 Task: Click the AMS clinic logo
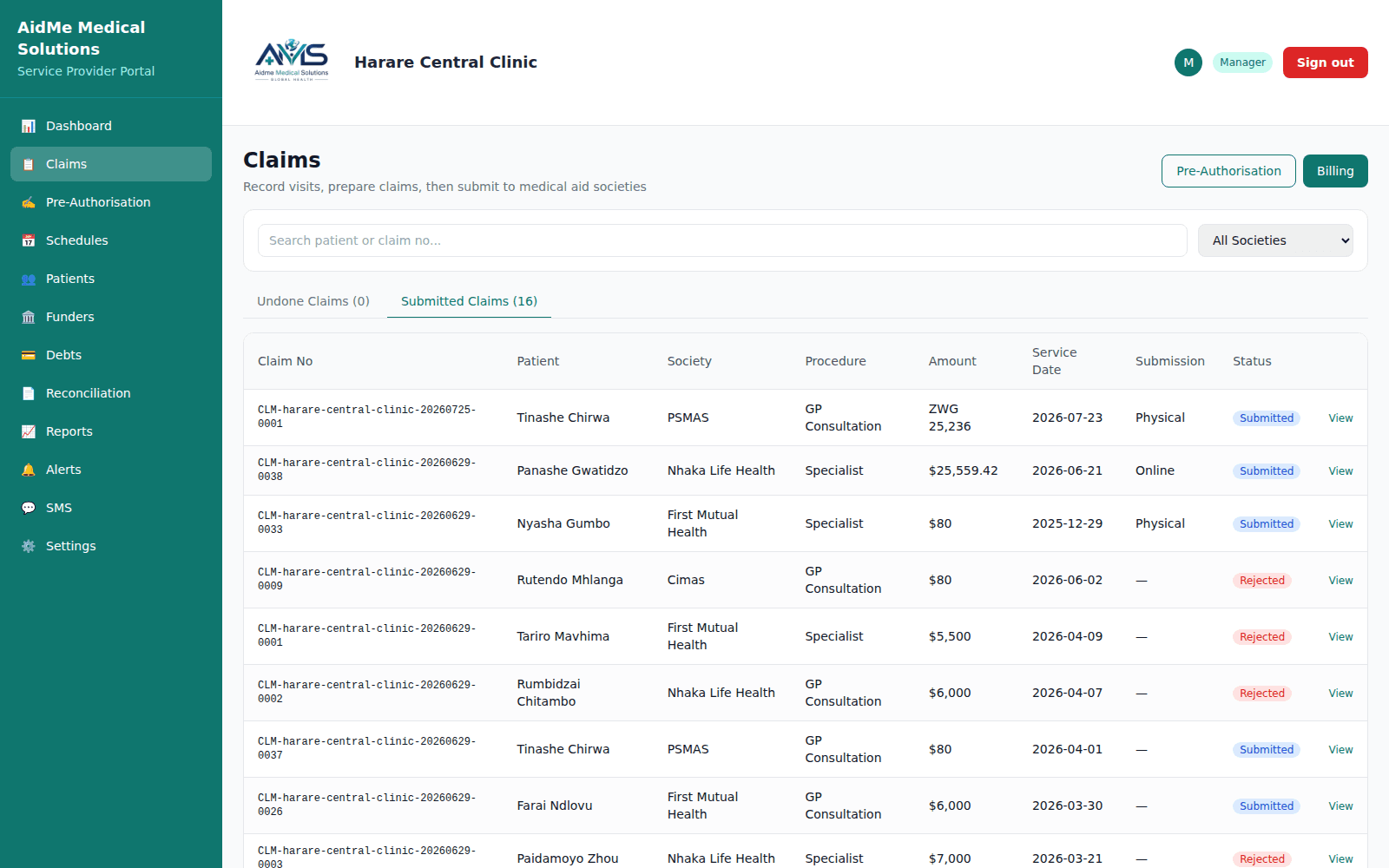coord(292,61)
